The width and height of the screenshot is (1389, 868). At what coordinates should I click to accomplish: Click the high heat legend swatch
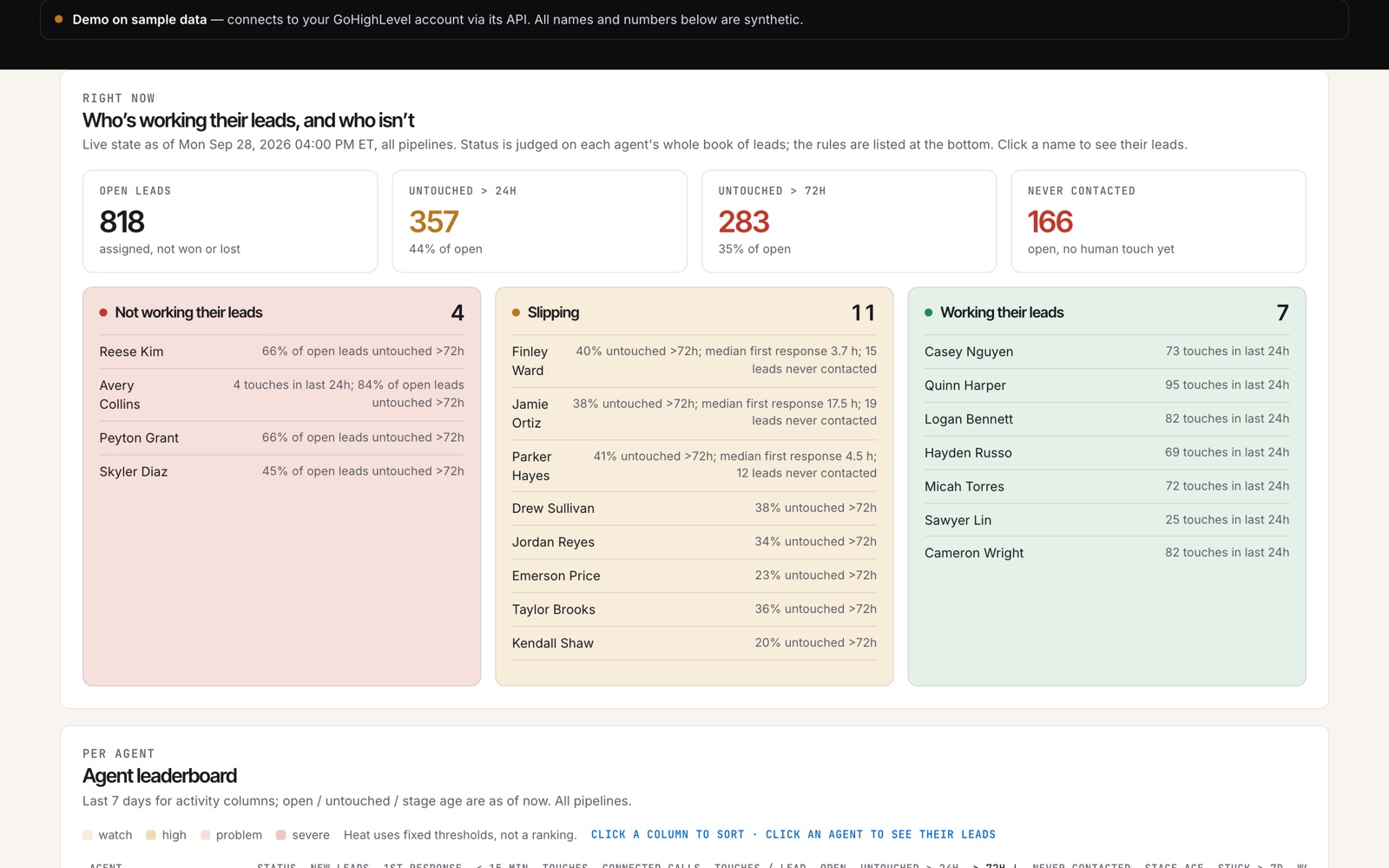coord(151,835)
